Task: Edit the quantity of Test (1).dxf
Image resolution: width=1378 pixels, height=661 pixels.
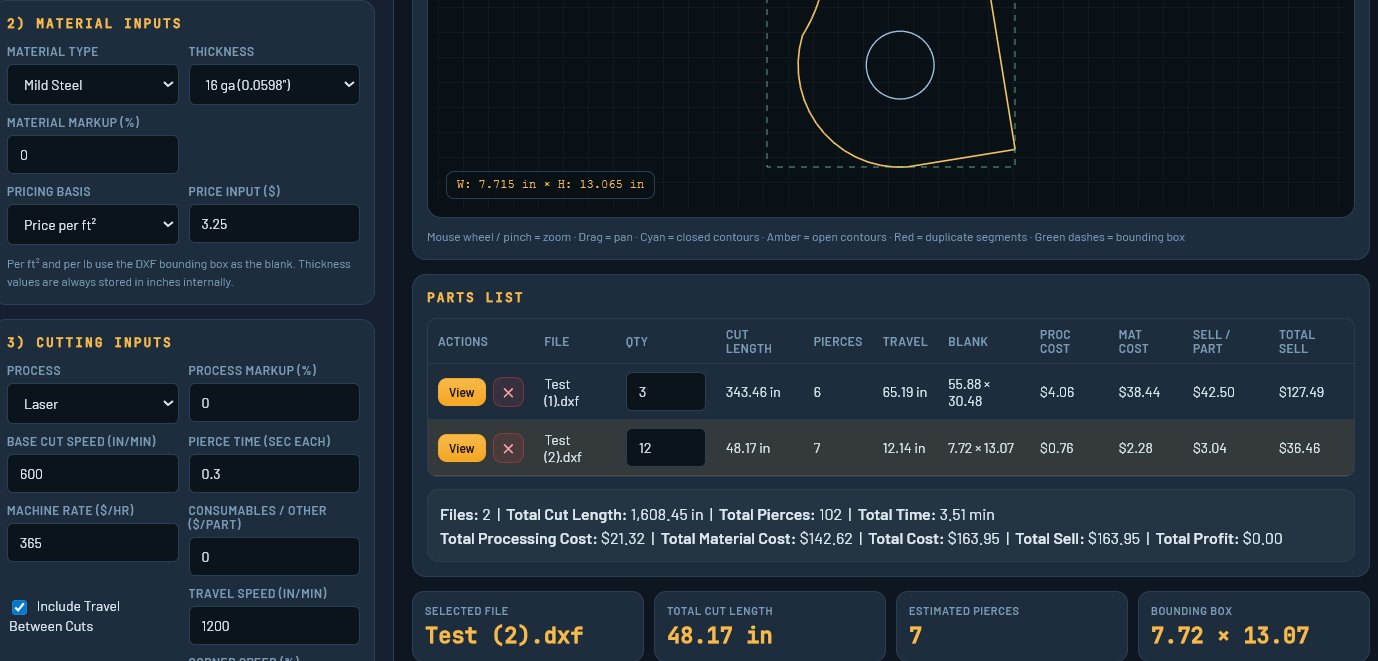Action: [665, 391]
